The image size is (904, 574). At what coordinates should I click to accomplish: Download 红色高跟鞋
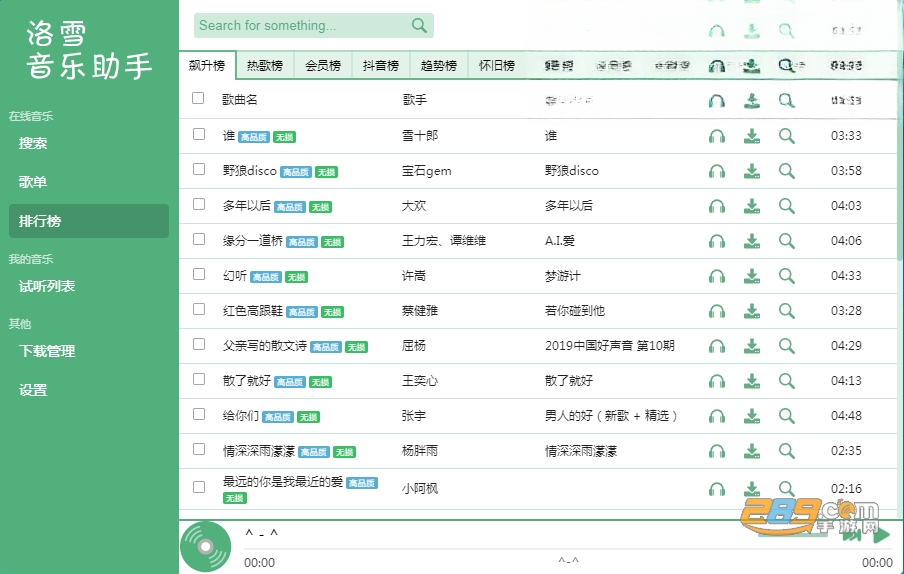(x=752, y=311)
